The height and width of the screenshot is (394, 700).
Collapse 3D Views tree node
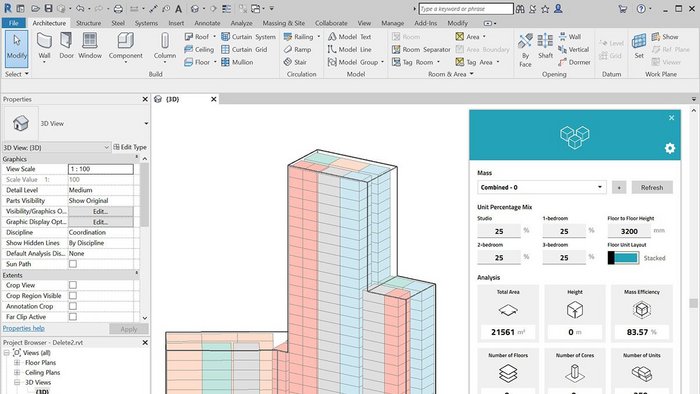point(17,382)
